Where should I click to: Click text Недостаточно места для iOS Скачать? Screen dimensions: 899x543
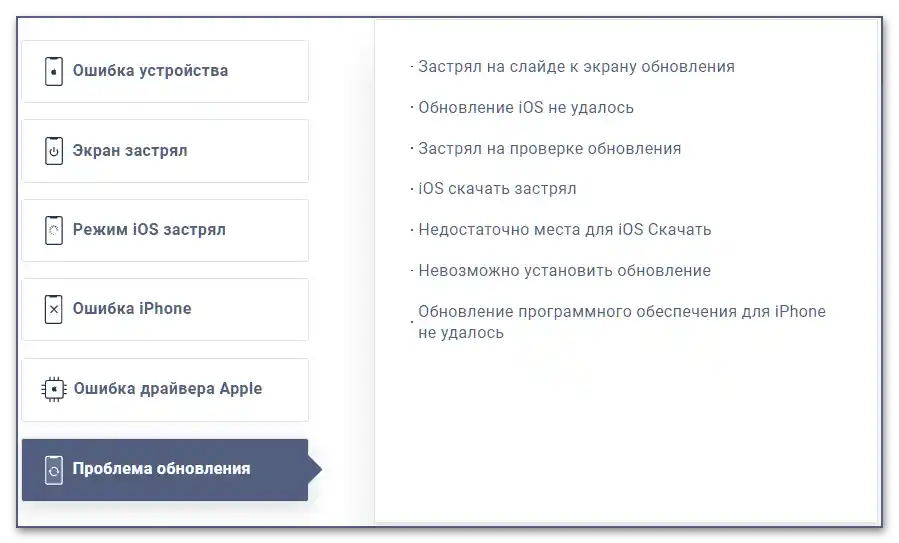click(565, 230)
